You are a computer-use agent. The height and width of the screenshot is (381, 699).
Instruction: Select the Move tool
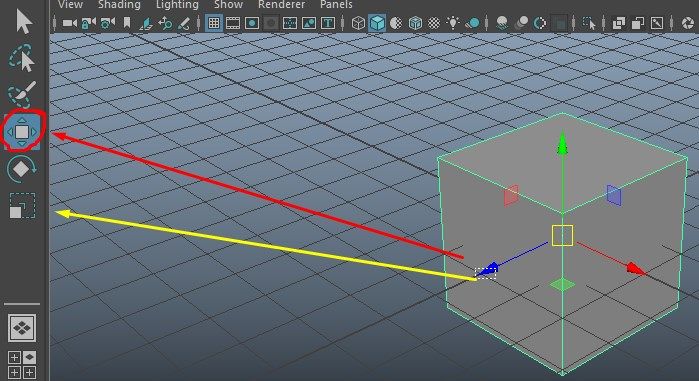point(22,131)
